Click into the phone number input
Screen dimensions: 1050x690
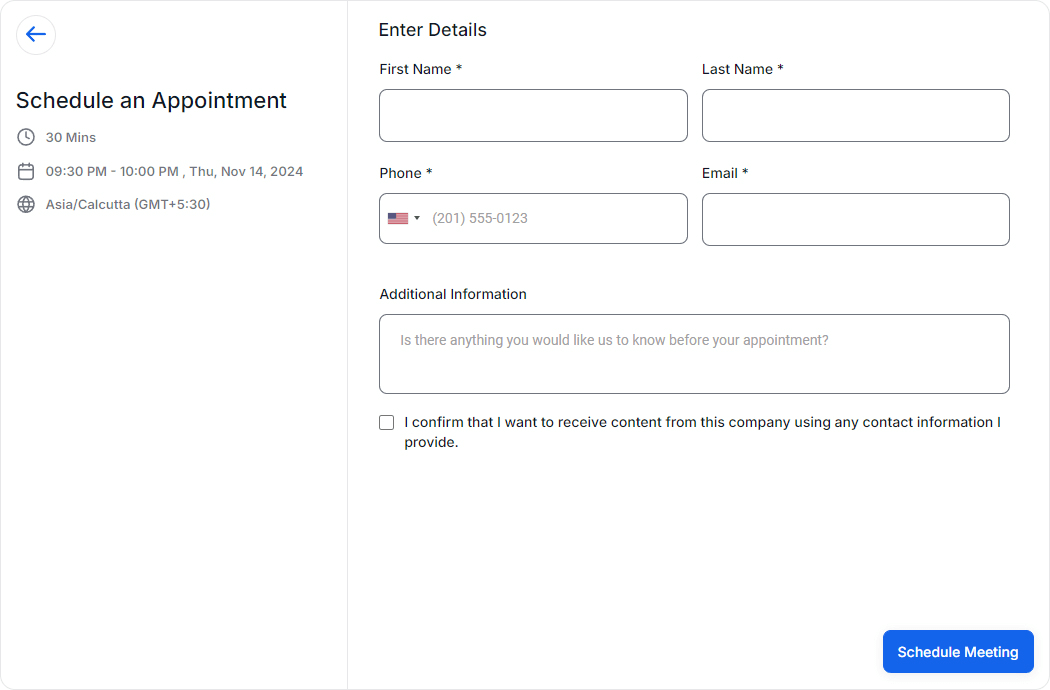[553, 218]
